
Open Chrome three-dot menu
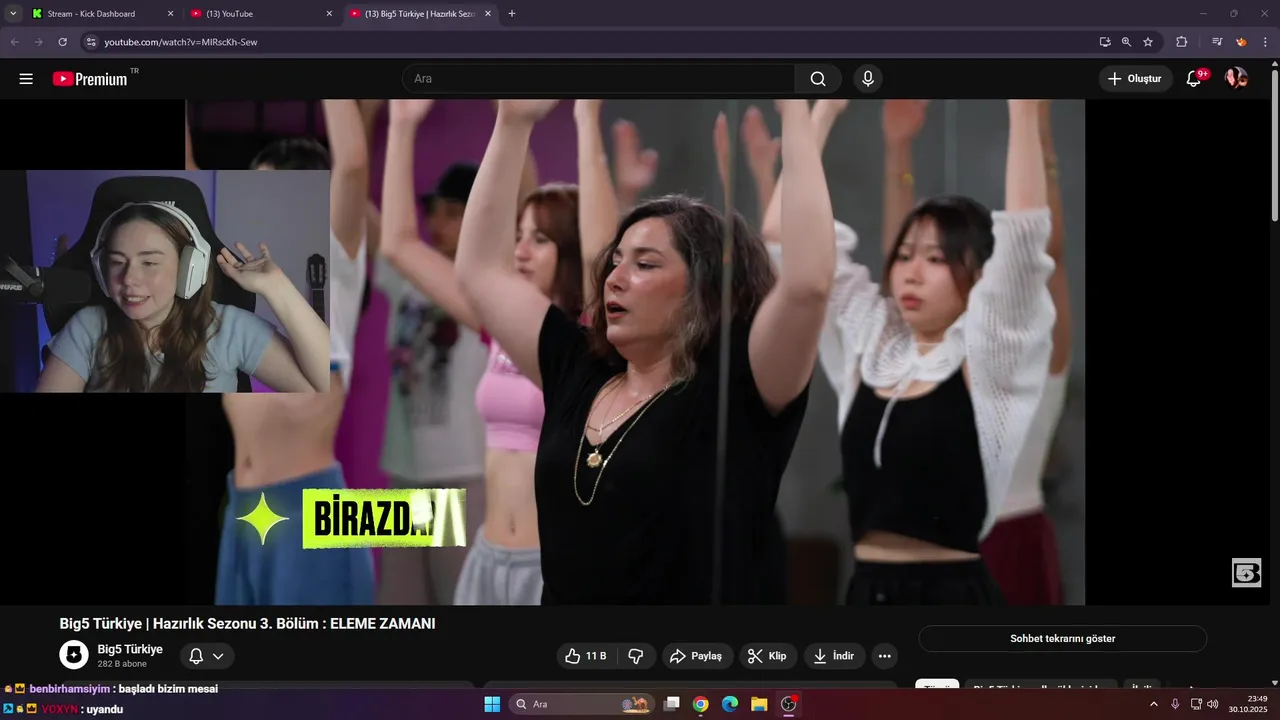(x=1265, y=42)
